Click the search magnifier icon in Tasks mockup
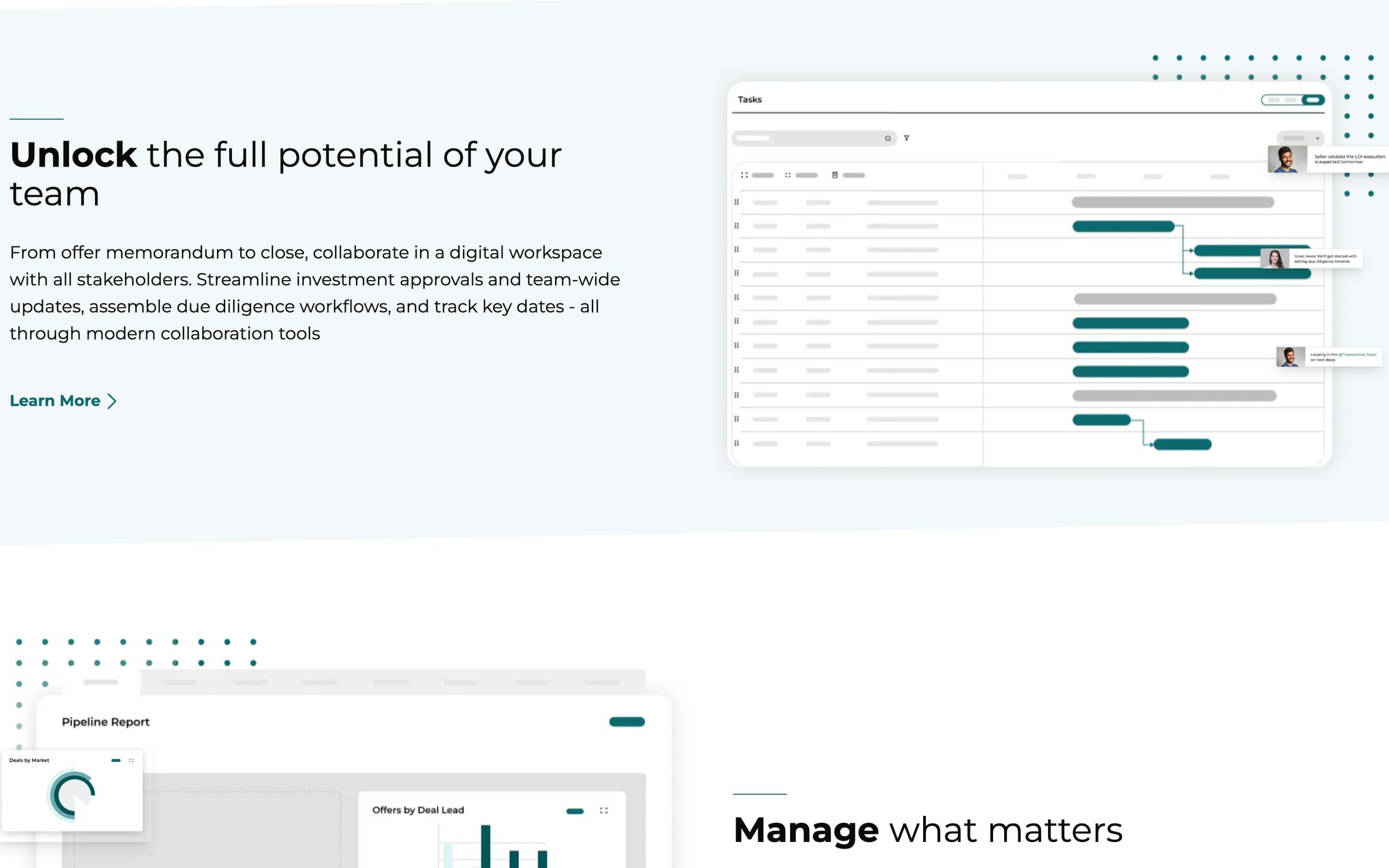1389x868 pixels. click(888, 138)
